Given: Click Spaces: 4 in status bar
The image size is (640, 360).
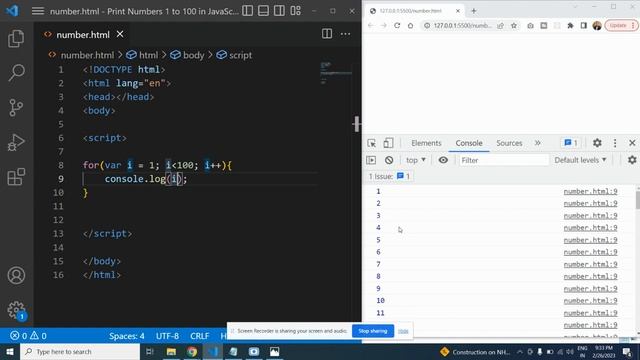Looking at the screenshot, I should (127, 336).
